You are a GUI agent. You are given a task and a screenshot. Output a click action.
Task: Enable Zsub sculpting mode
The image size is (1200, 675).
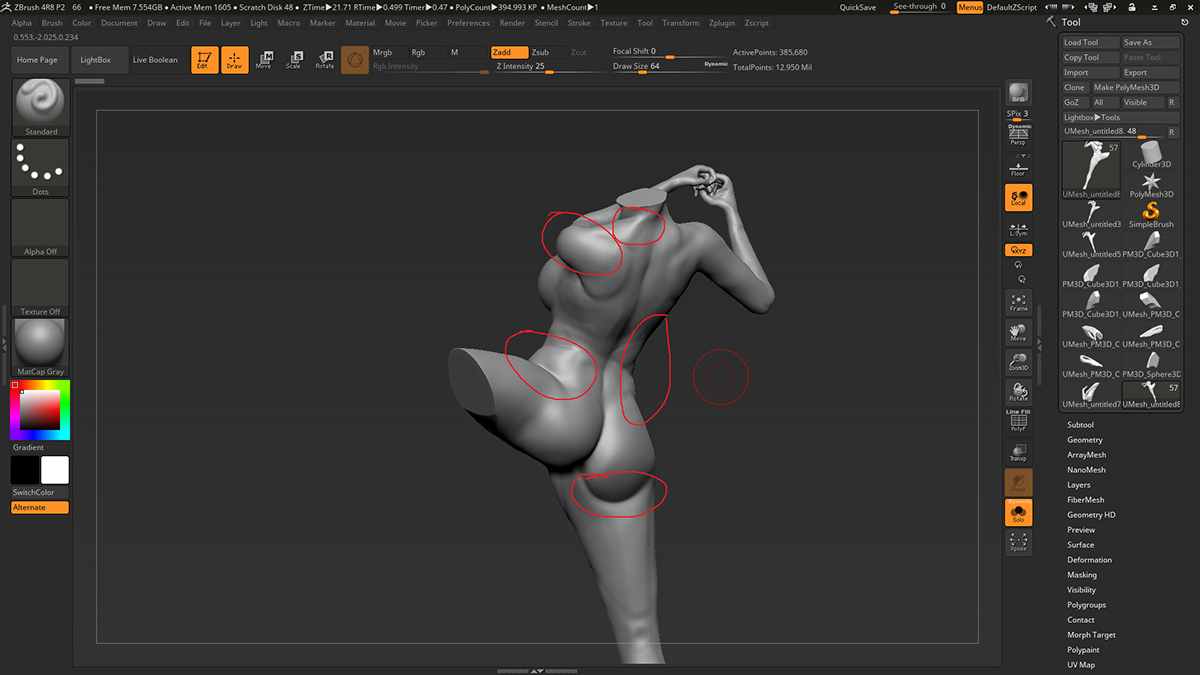point(541,52)
